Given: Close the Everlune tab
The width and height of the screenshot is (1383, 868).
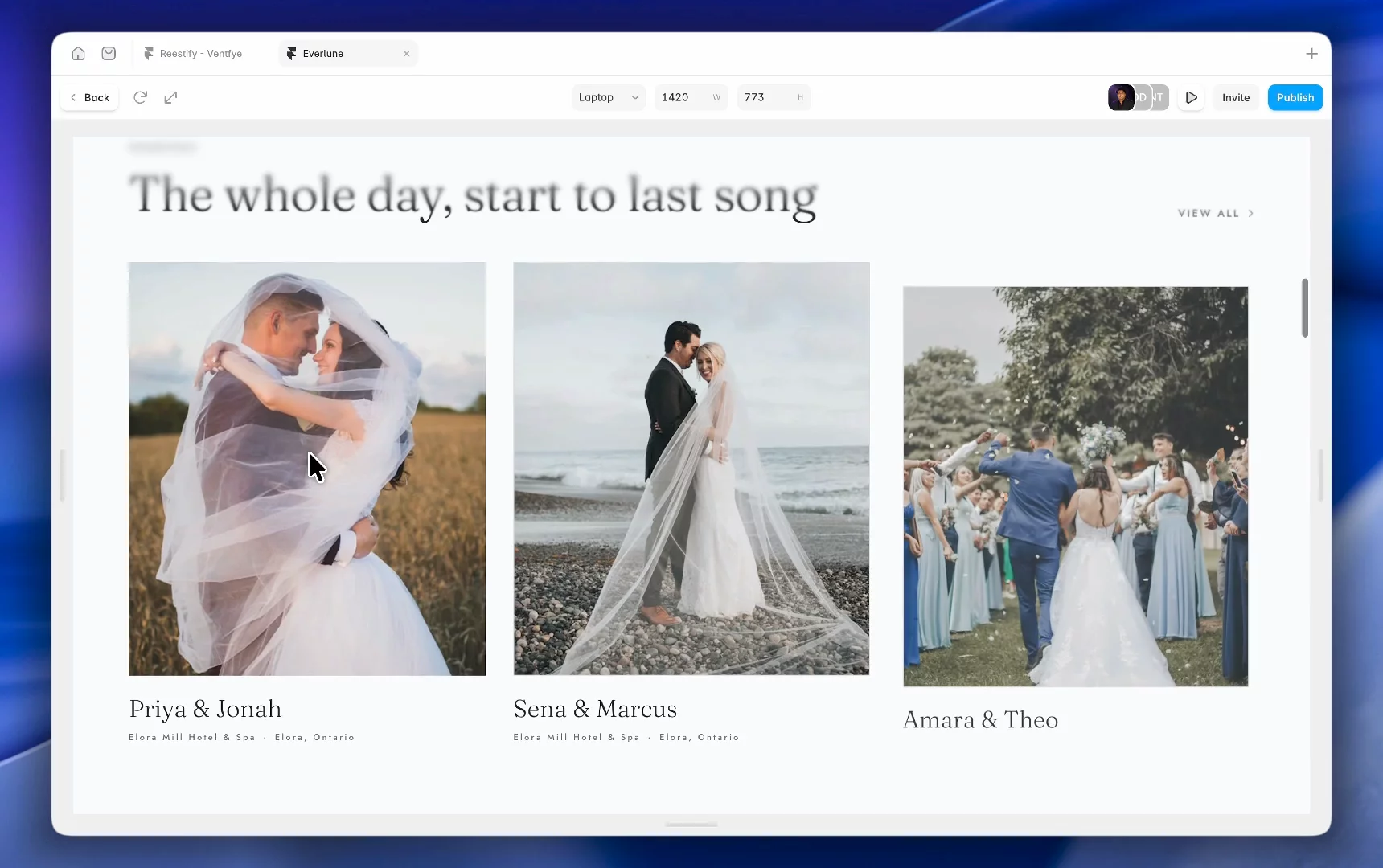Looking at the screenshot, I should [407, 54].
